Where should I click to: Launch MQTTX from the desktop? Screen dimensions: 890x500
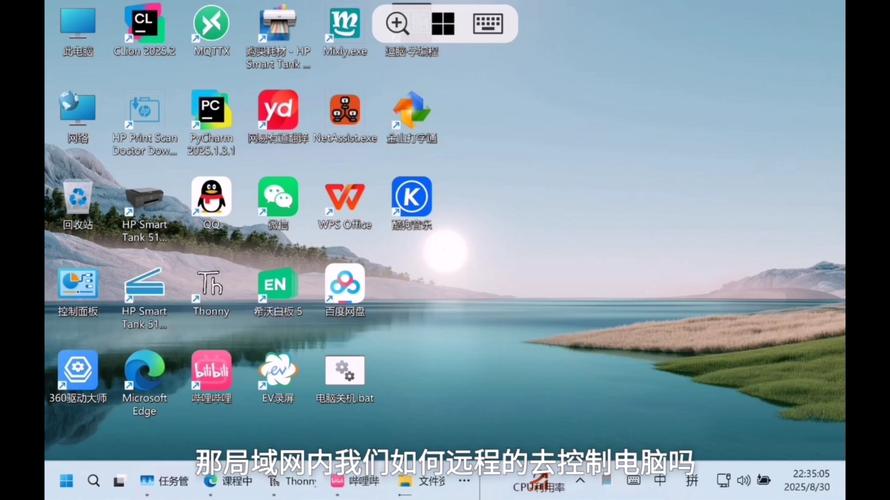pos(211,24)
